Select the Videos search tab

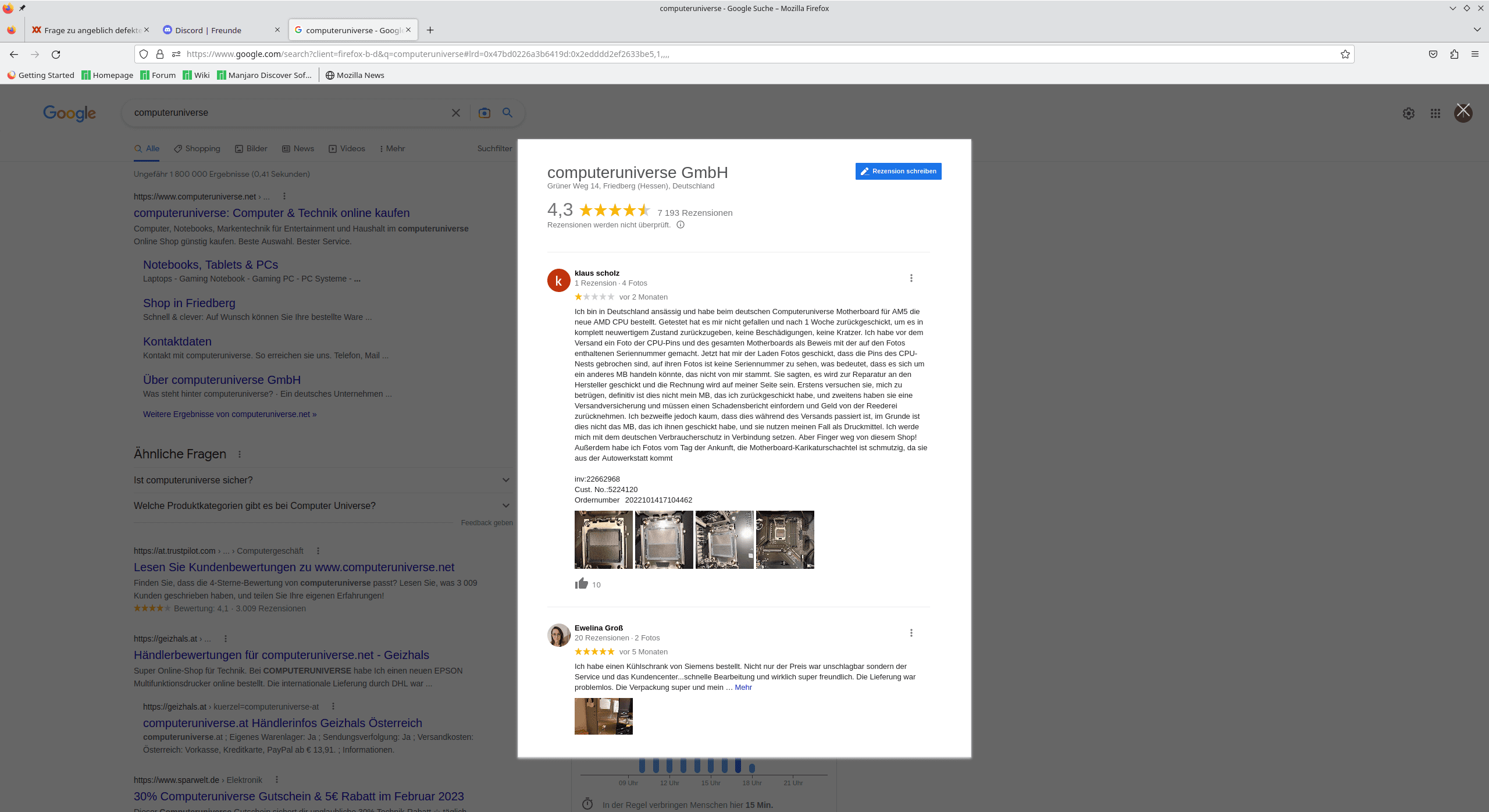[x=347, y=149]
